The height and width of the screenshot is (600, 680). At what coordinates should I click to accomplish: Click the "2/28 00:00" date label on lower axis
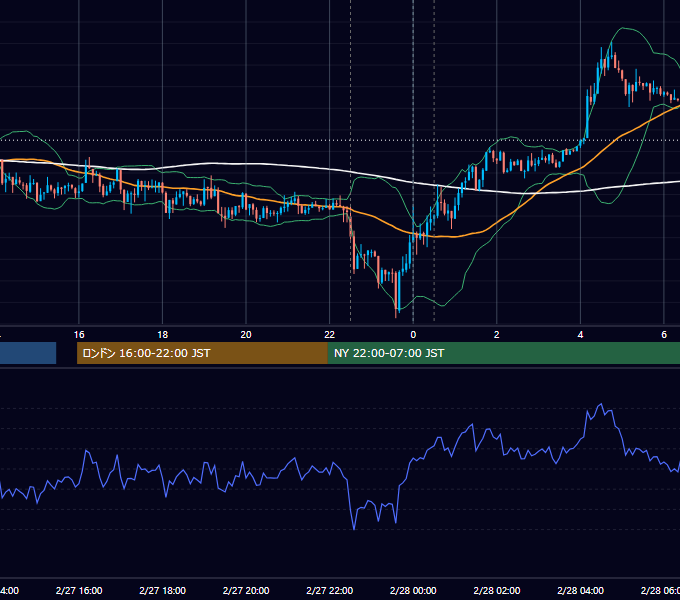pos(413,590)
